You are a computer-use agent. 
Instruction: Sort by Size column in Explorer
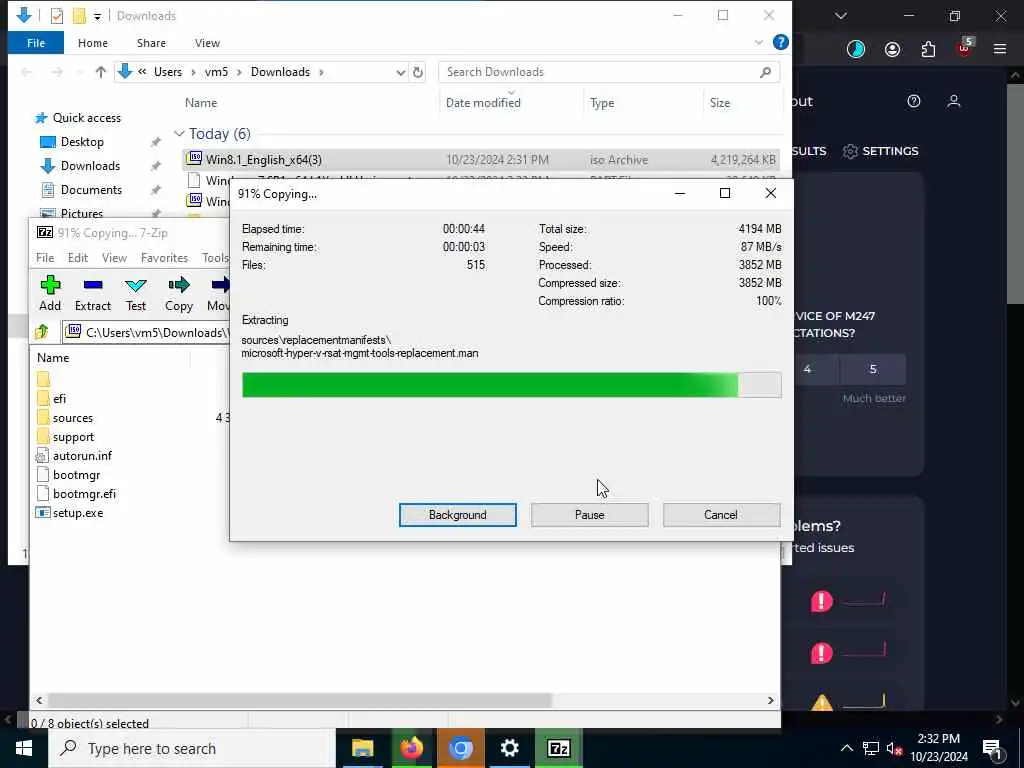[x=720, y=103]
